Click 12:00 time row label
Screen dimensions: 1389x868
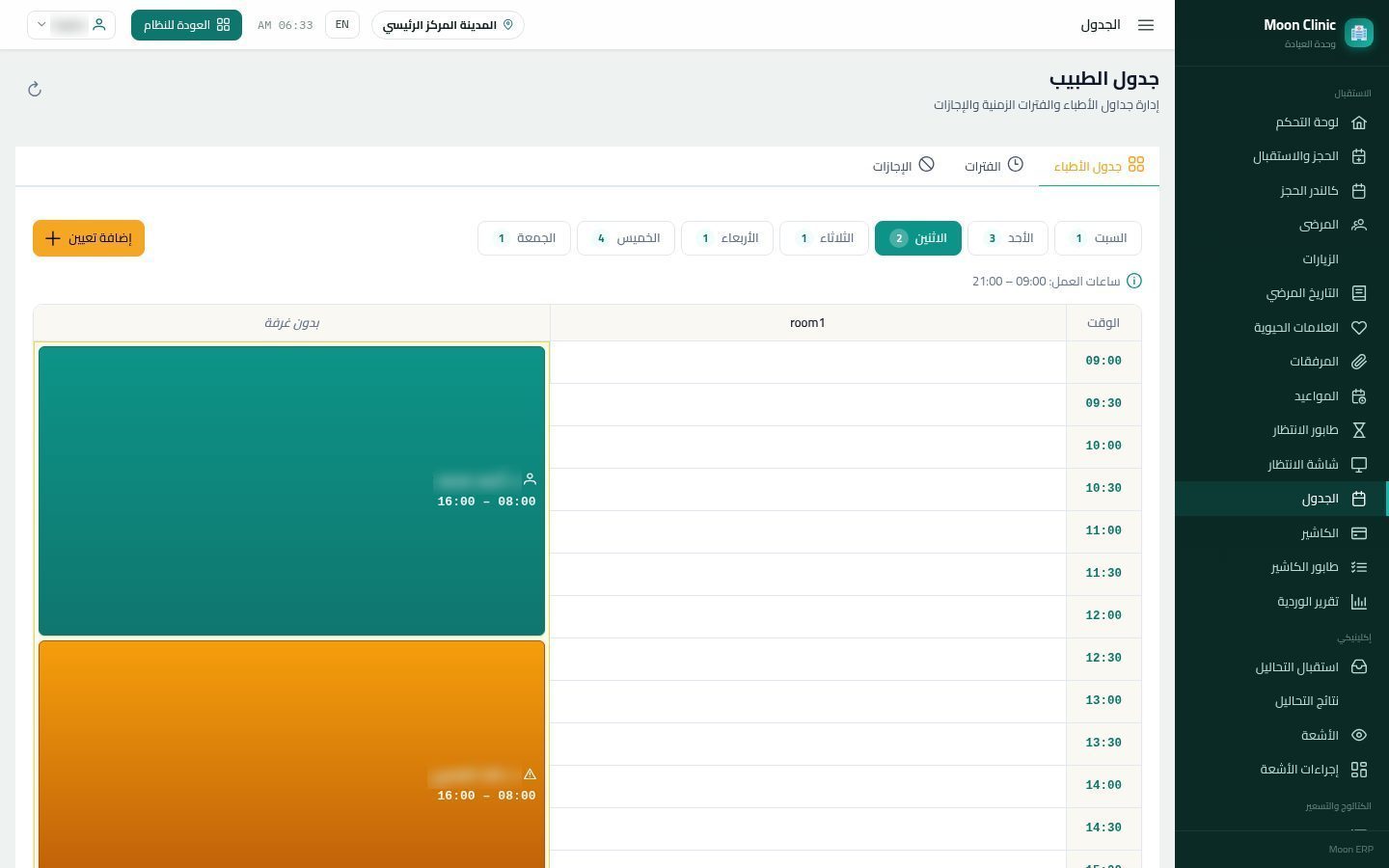click(x=1103, y=615)
